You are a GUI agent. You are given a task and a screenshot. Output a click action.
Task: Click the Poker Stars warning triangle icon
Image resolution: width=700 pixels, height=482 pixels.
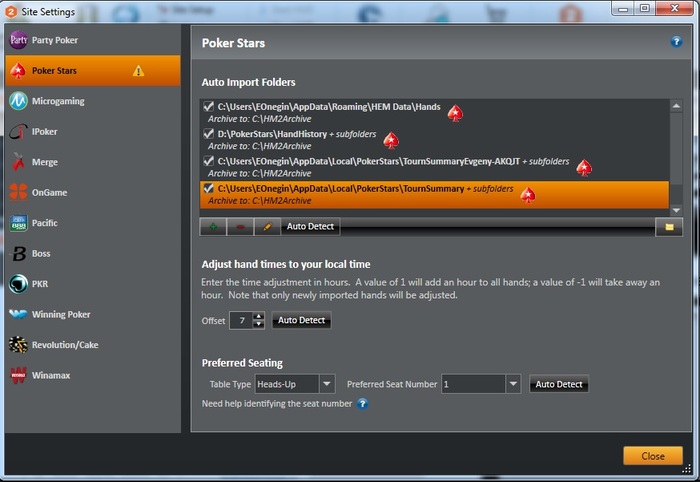coord(138,71)
